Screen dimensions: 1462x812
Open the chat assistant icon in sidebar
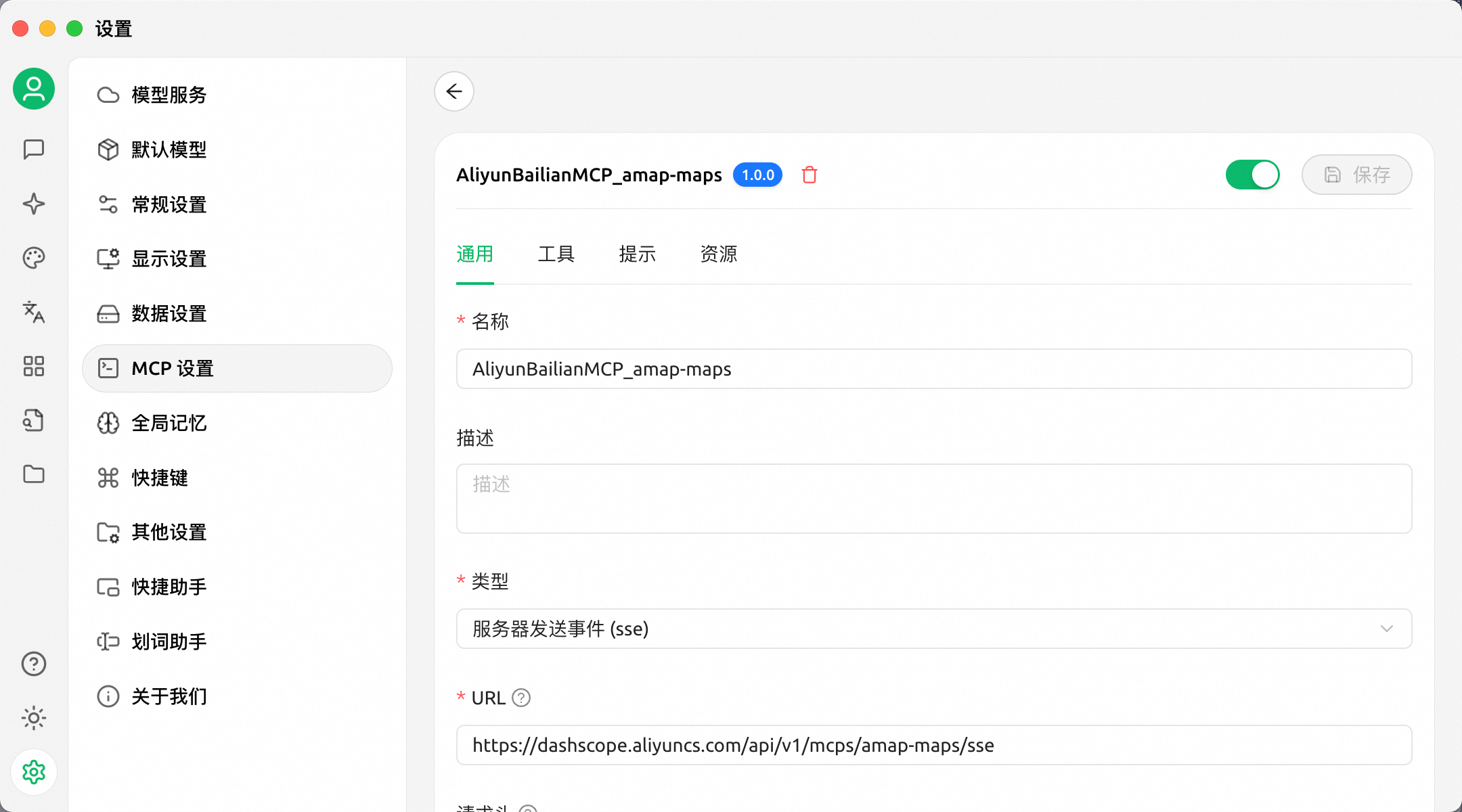[34, 150]
